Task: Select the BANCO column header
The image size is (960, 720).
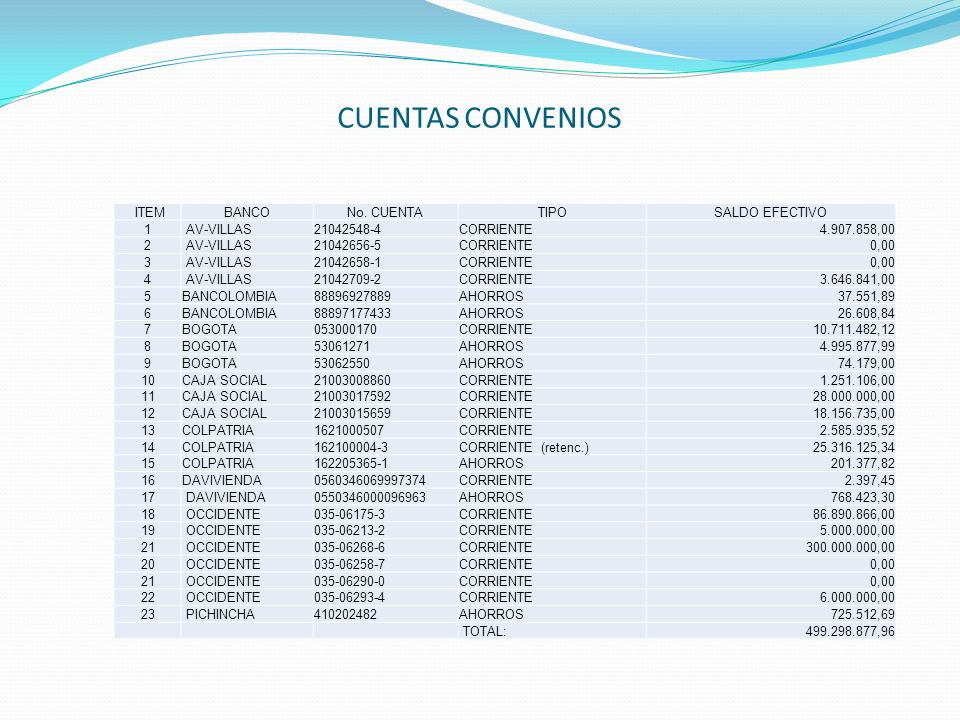Action: (246, 212)
